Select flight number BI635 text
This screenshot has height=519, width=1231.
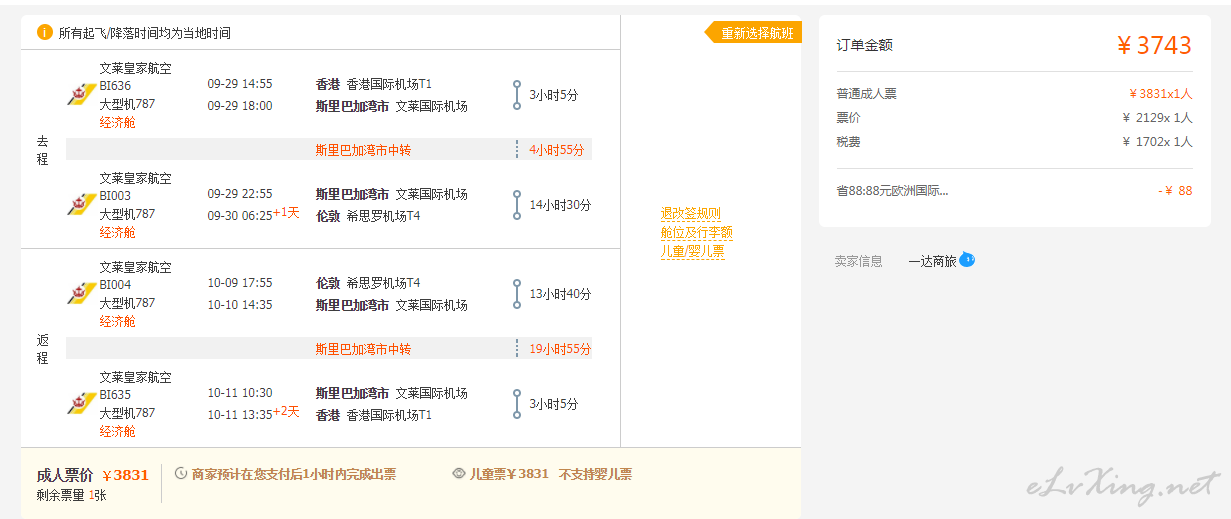[115, 395]
